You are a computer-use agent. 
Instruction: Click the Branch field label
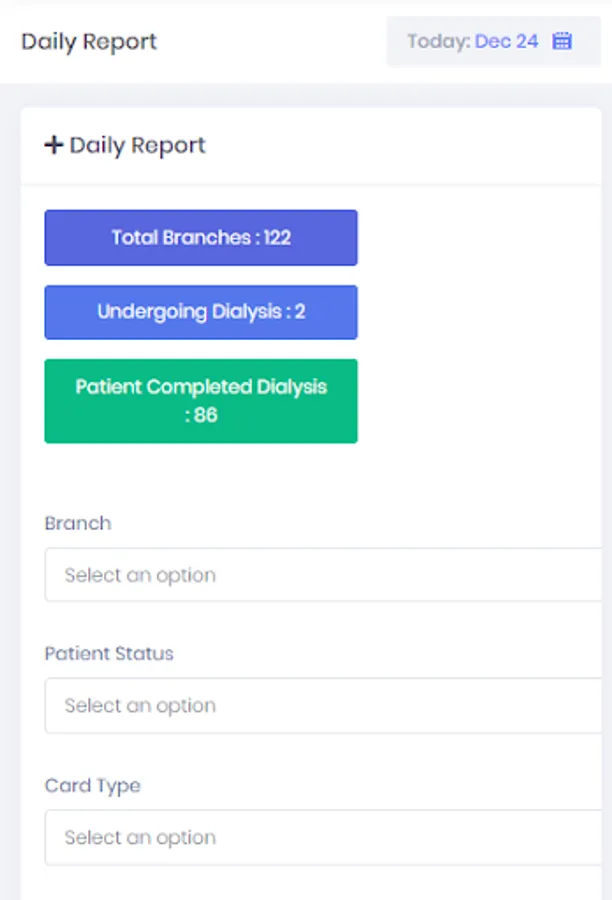tap(78, 523)
